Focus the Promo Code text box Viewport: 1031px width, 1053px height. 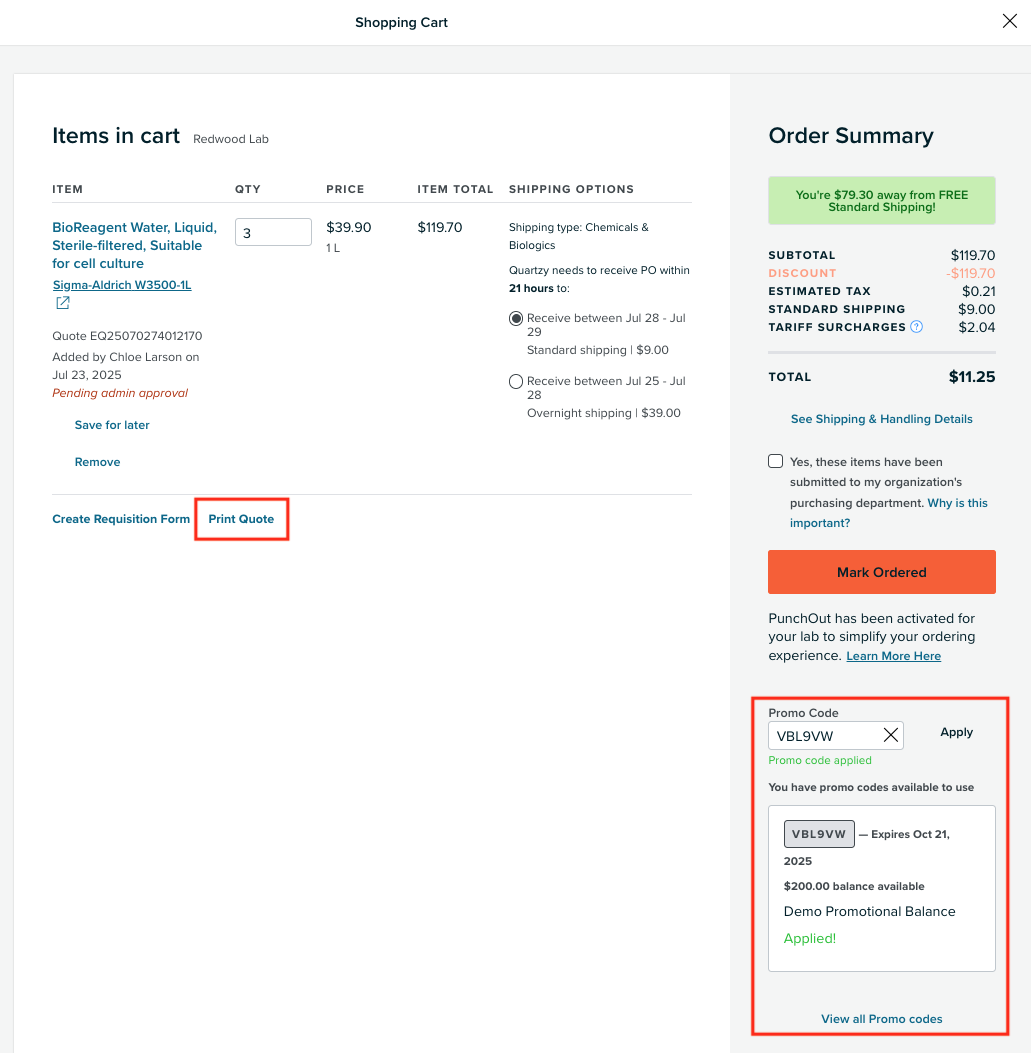point(822,736)
